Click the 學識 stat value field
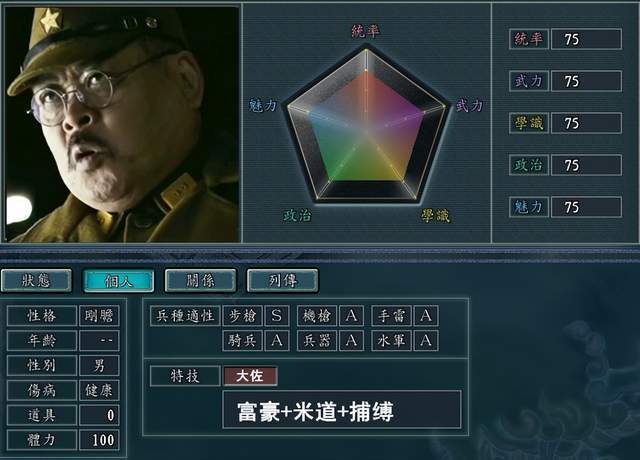 coord(586,123)
